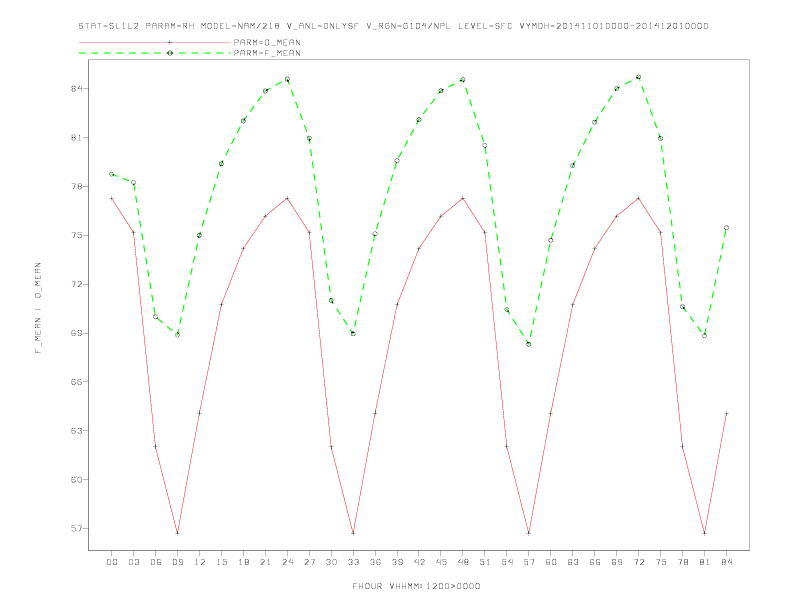Click the red O_MEAN legend line sample

(x=155, y=42)
